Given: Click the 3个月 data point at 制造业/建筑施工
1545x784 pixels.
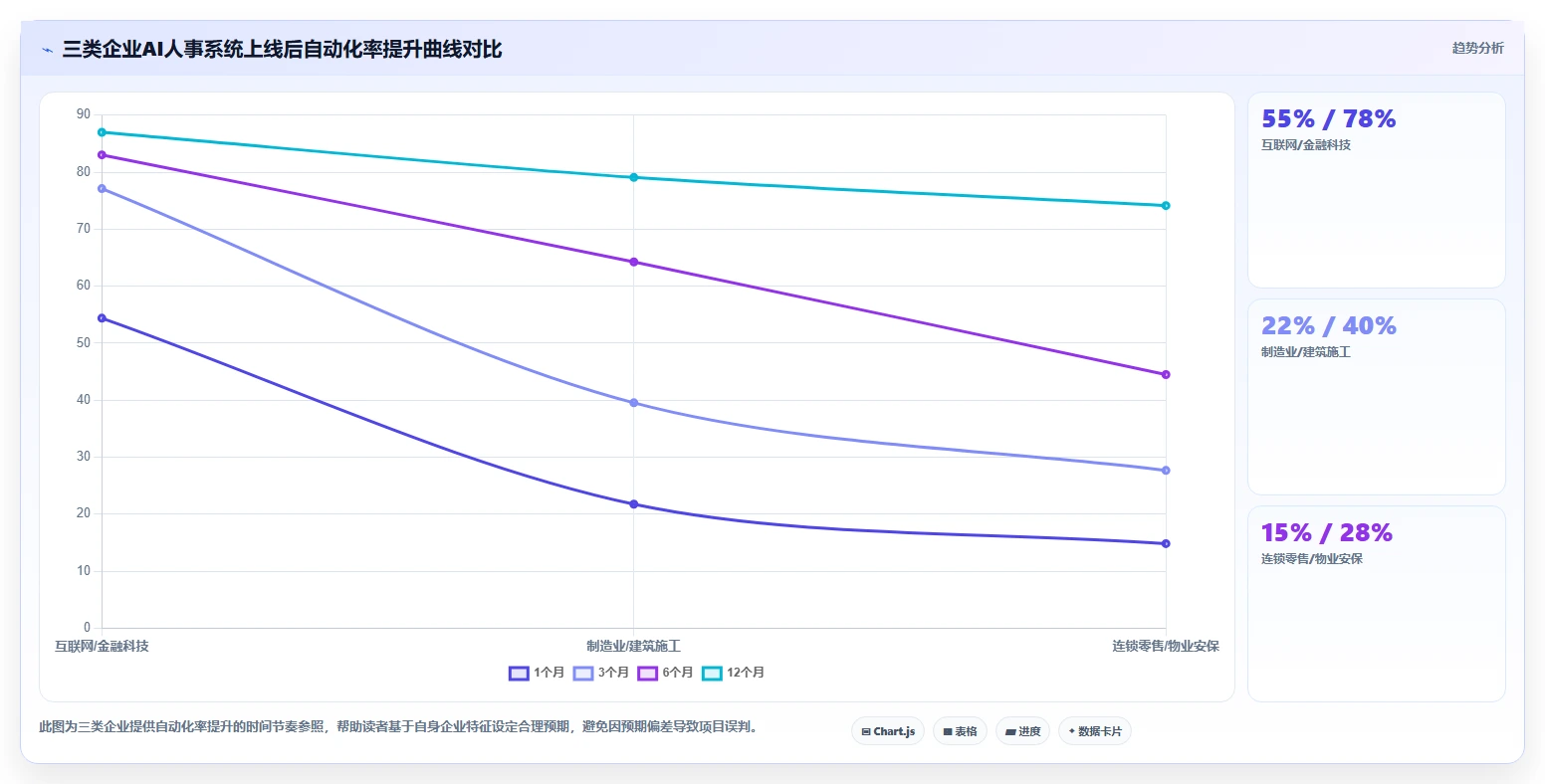Looking at the screenshot, I should pyautogui.click(x=634, y=403).
